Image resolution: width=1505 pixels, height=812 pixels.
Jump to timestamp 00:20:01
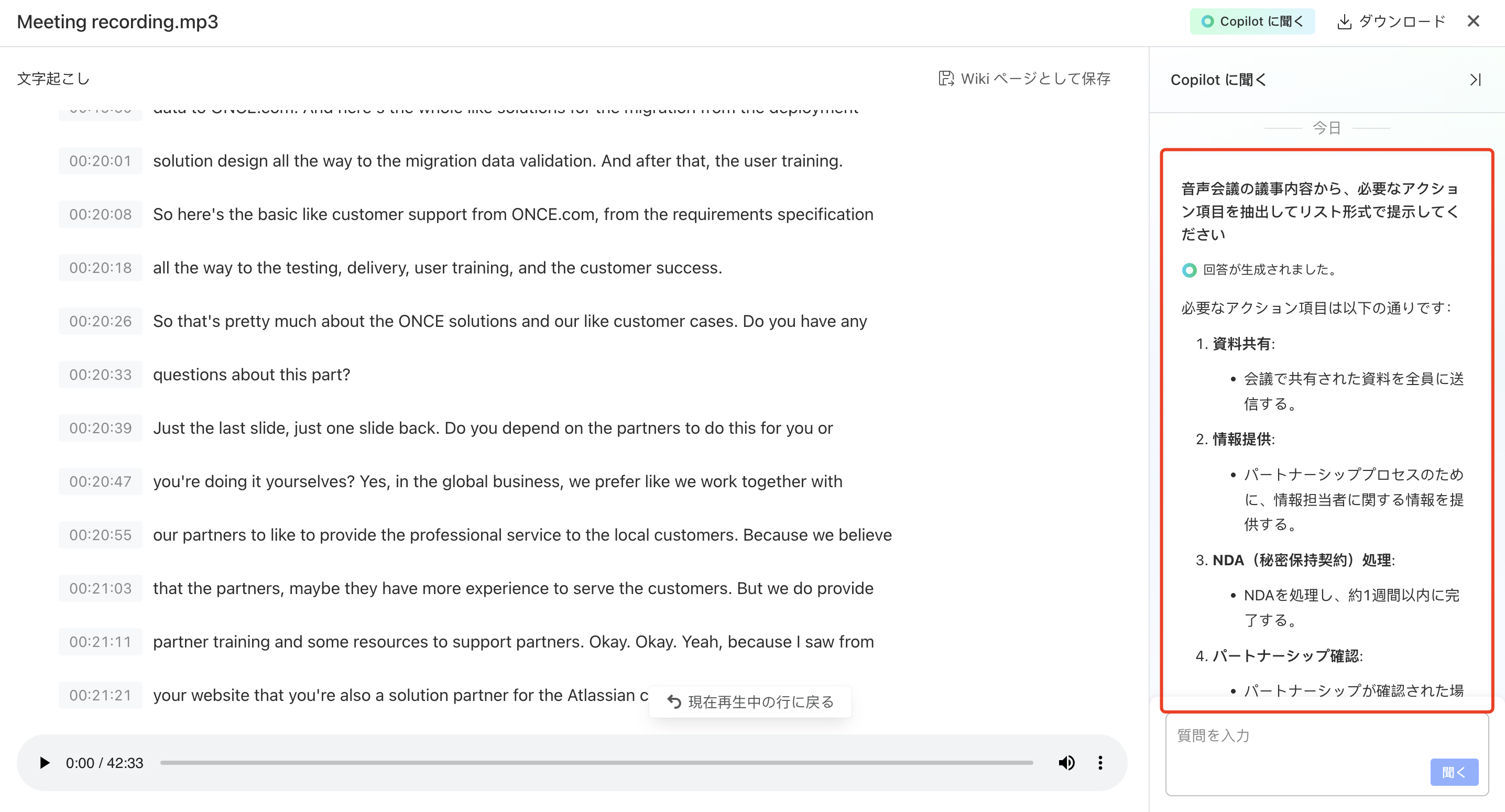[x=101, y=161]
